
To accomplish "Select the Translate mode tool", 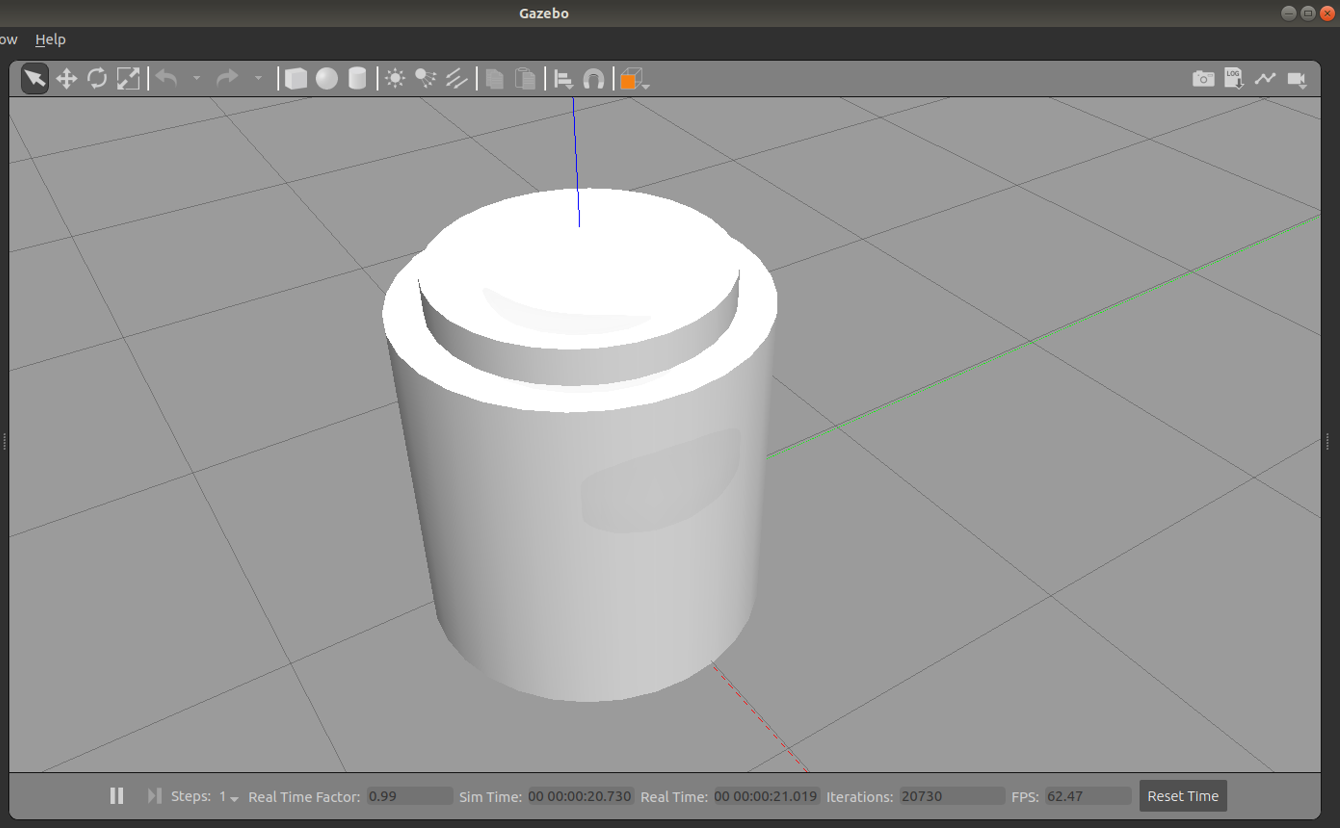I will point(66,79).
